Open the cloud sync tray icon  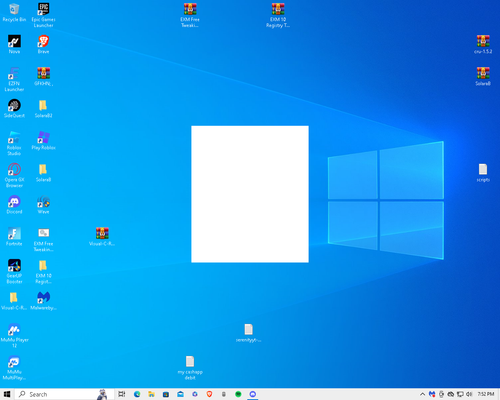pos(451,394)
